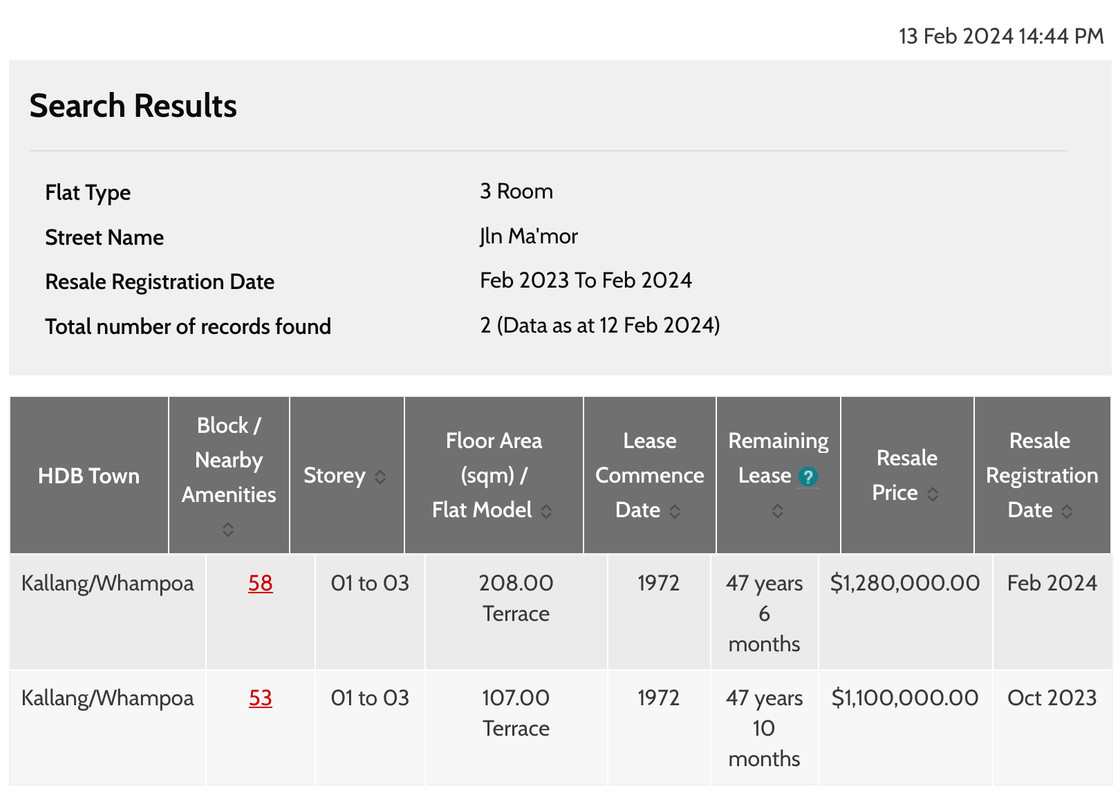Sort by Block / Nearby Amenities arrows
The width and height of the screenshot is (1120, 800).
228,529
